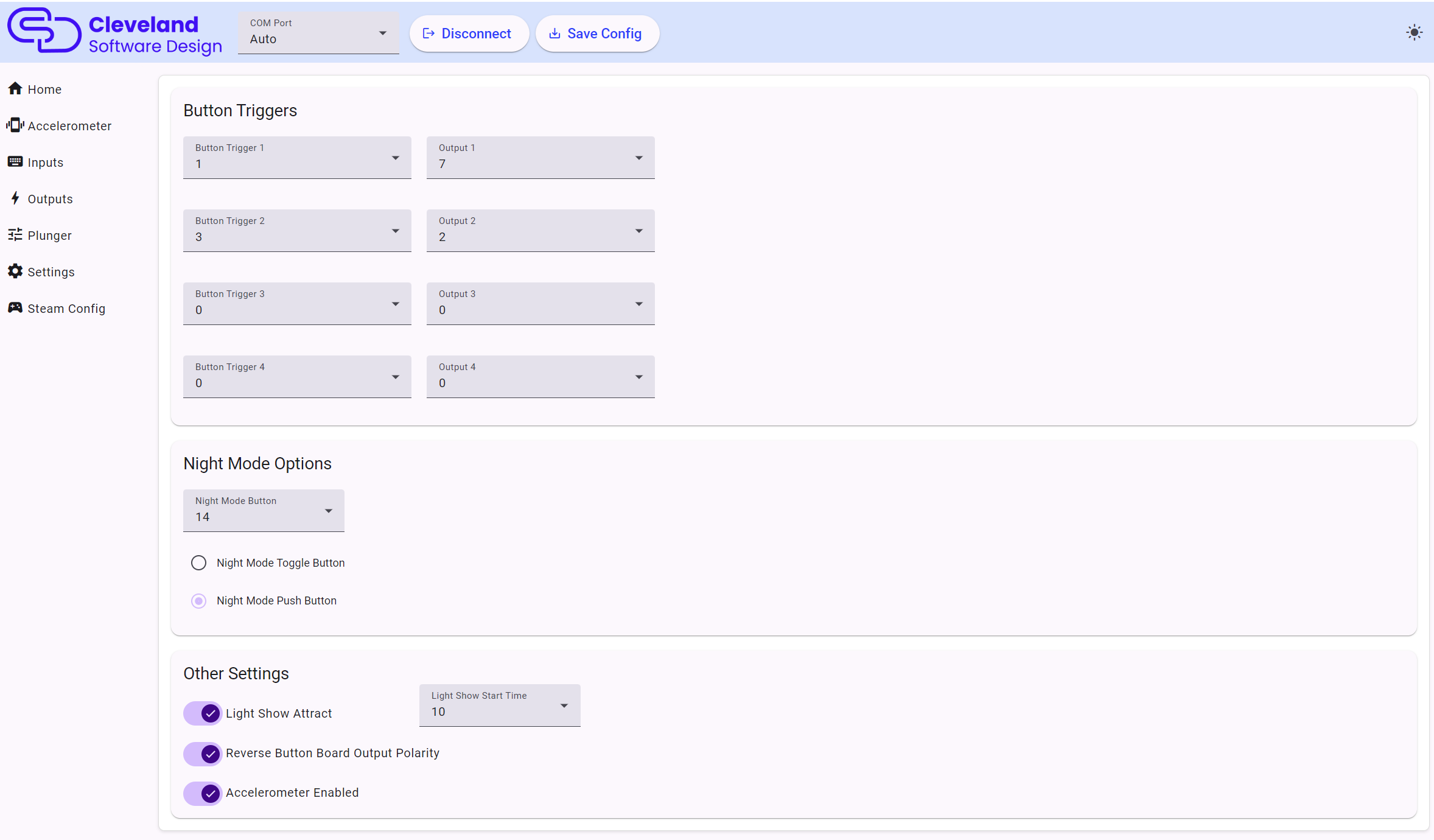Open the Output 3 dropdown
The width and height of the screenshot is (1434, 840).
click(540, 304)
